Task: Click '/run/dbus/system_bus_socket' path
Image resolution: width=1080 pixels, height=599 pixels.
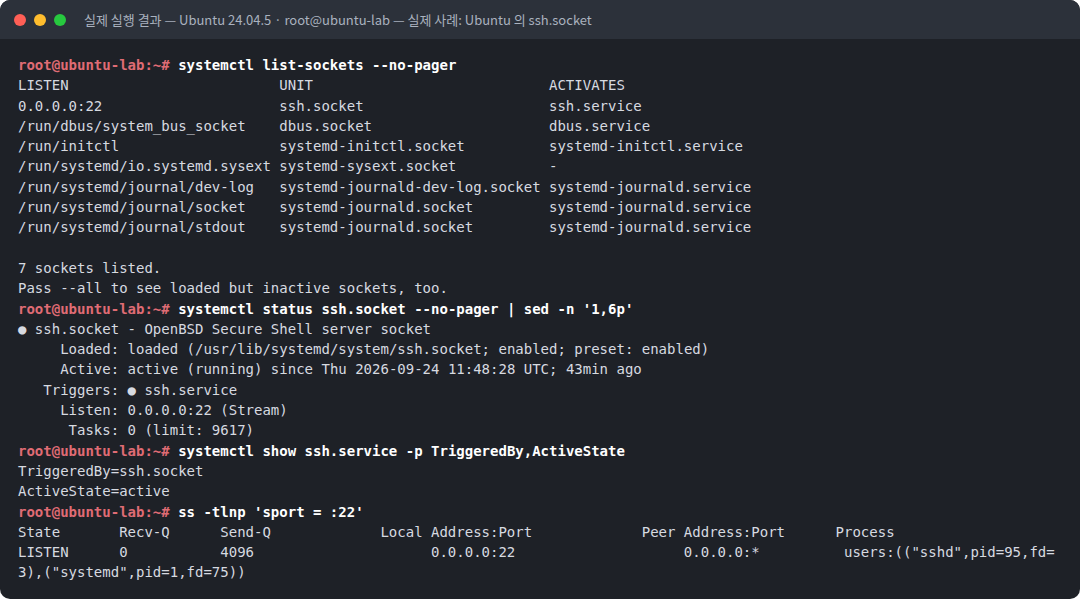Action: point(132,126)
